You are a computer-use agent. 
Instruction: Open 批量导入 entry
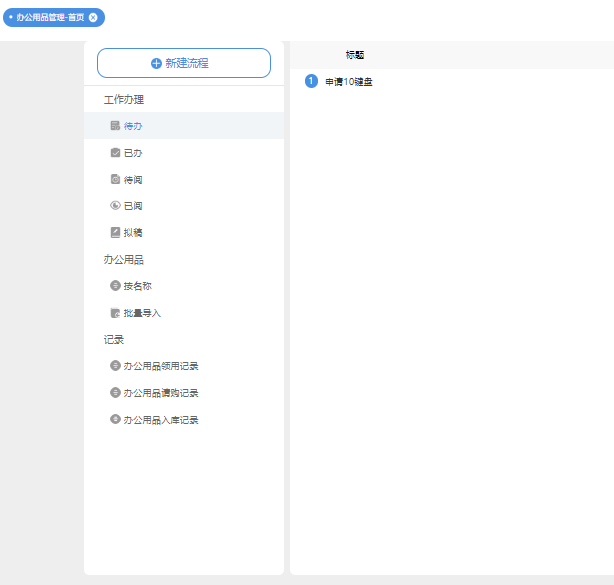(184, 313)
